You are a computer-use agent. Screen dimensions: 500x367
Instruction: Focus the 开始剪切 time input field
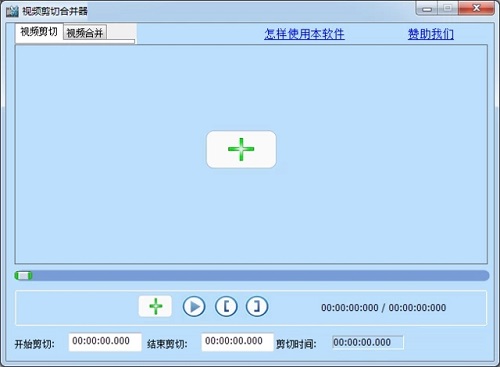pyautogui.click(x=105, y=342)
